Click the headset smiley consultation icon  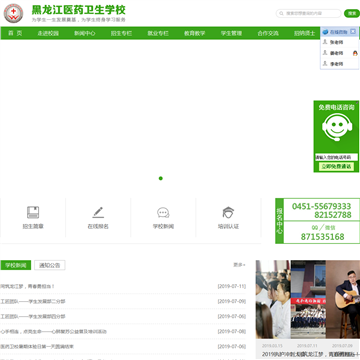point(337,127)
